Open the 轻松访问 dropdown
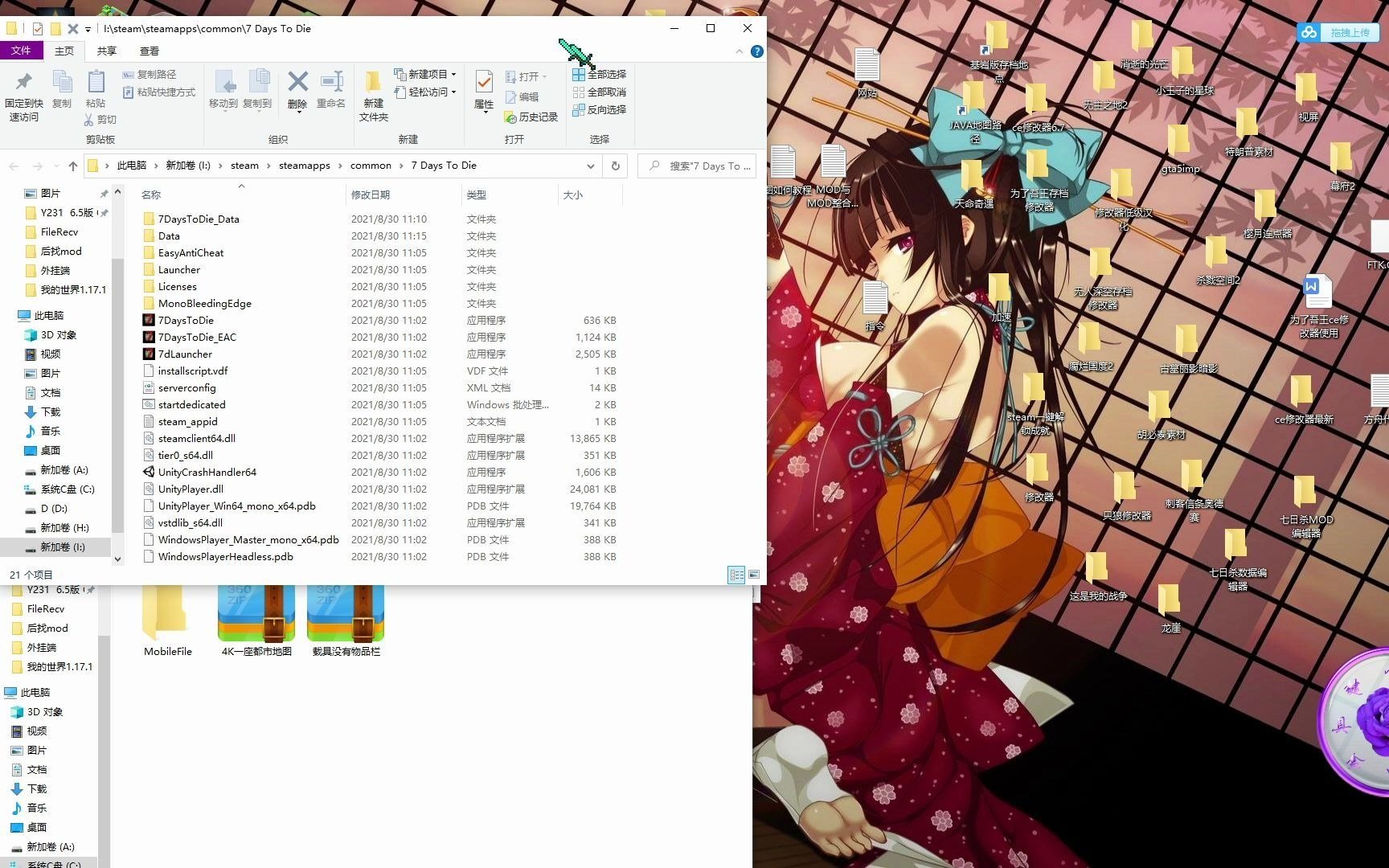1389x868 pixels. 425,92
